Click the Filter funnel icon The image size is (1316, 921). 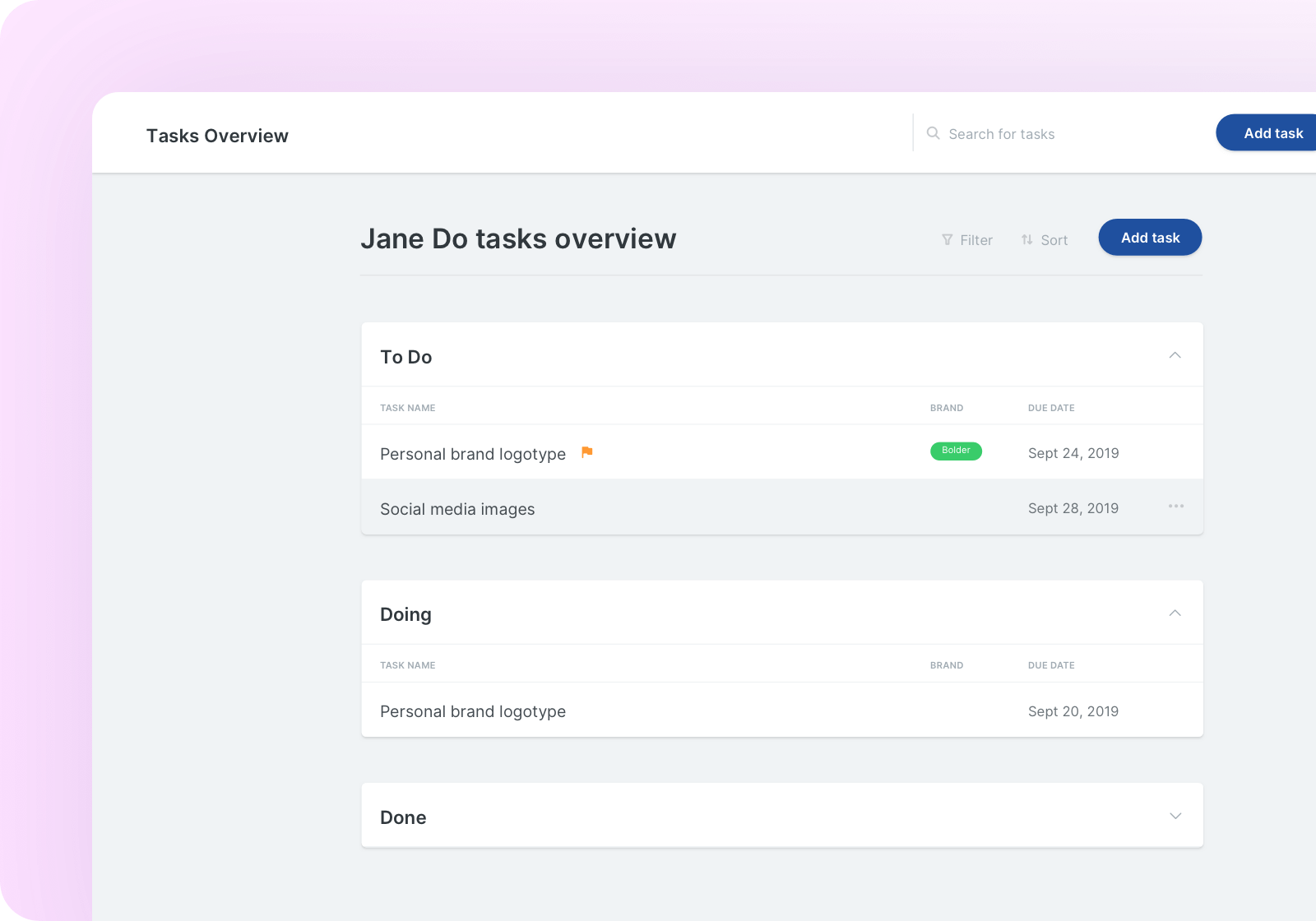pos(947,240)
